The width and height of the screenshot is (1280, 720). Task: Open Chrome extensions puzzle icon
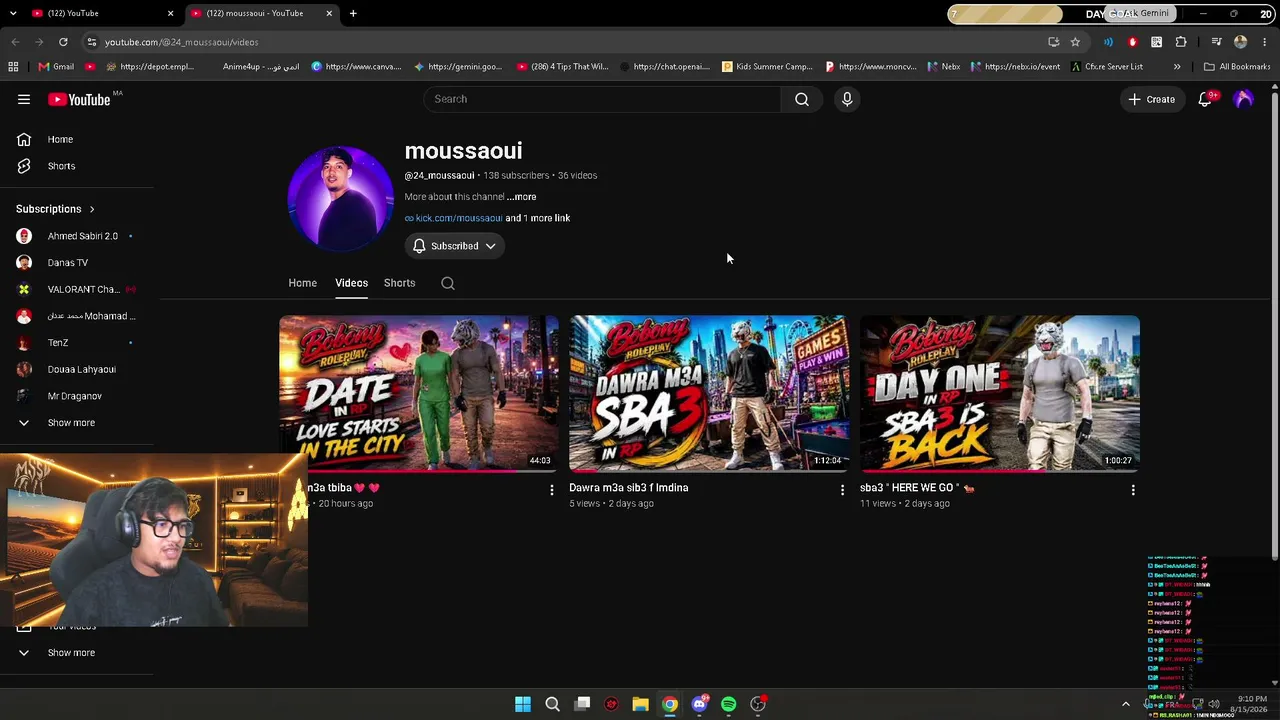[1181, 42]
